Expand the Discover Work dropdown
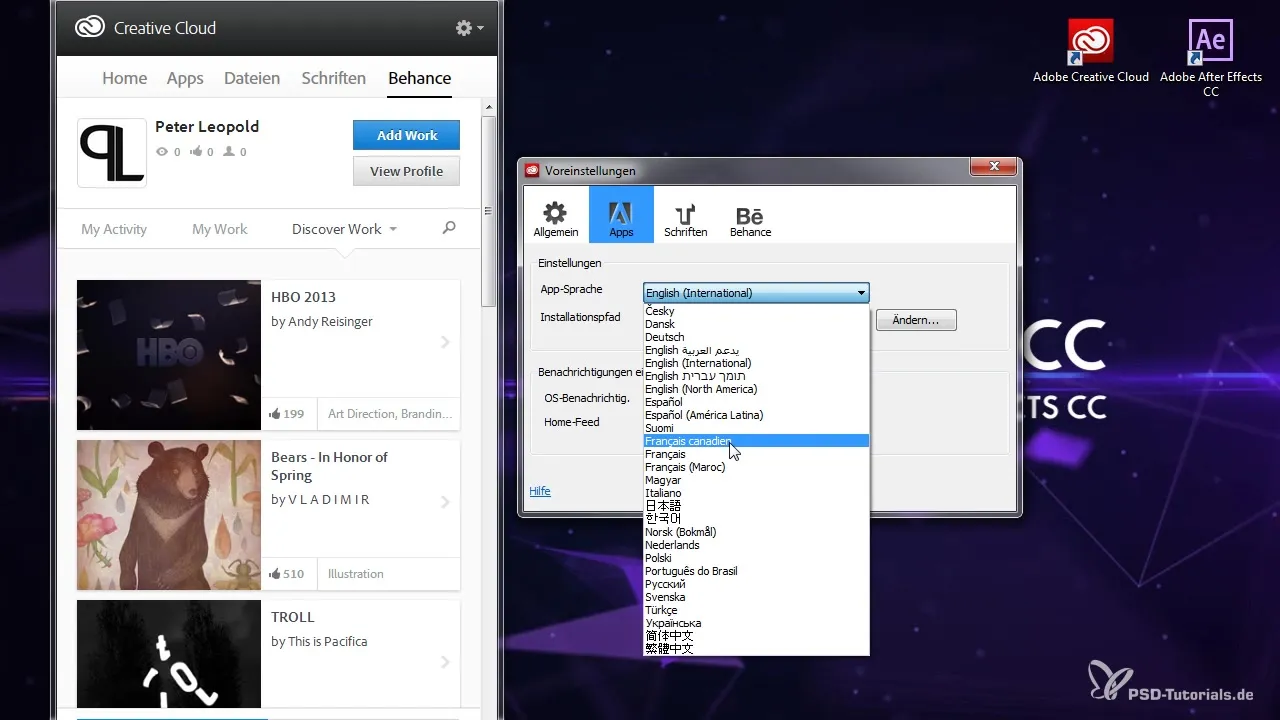The width and height of the screenshot is (1280, 720). coord(344,229)
